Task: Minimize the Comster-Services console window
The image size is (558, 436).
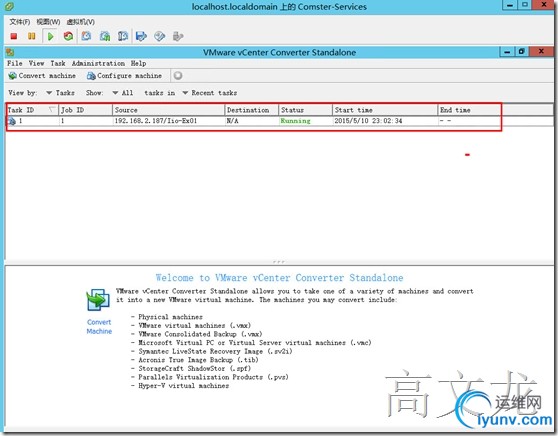Action: click(x=510, y=5)
